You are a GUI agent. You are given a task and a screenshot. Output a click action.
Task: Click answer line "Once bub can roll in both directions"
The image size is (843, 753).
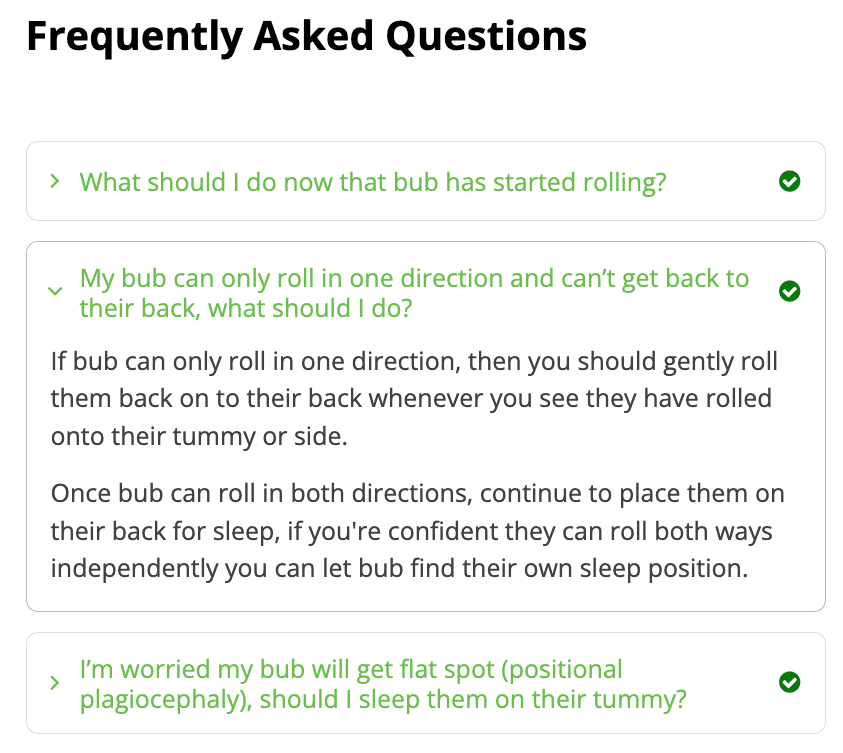tap(417, 494)
